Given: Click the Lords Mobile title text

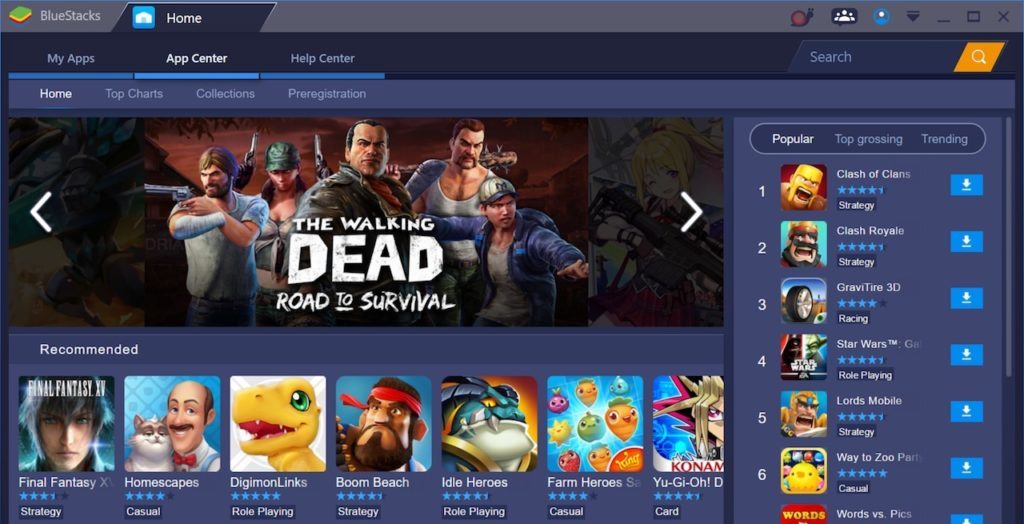Looking at the screenshot, I should (x=869, y=401).
